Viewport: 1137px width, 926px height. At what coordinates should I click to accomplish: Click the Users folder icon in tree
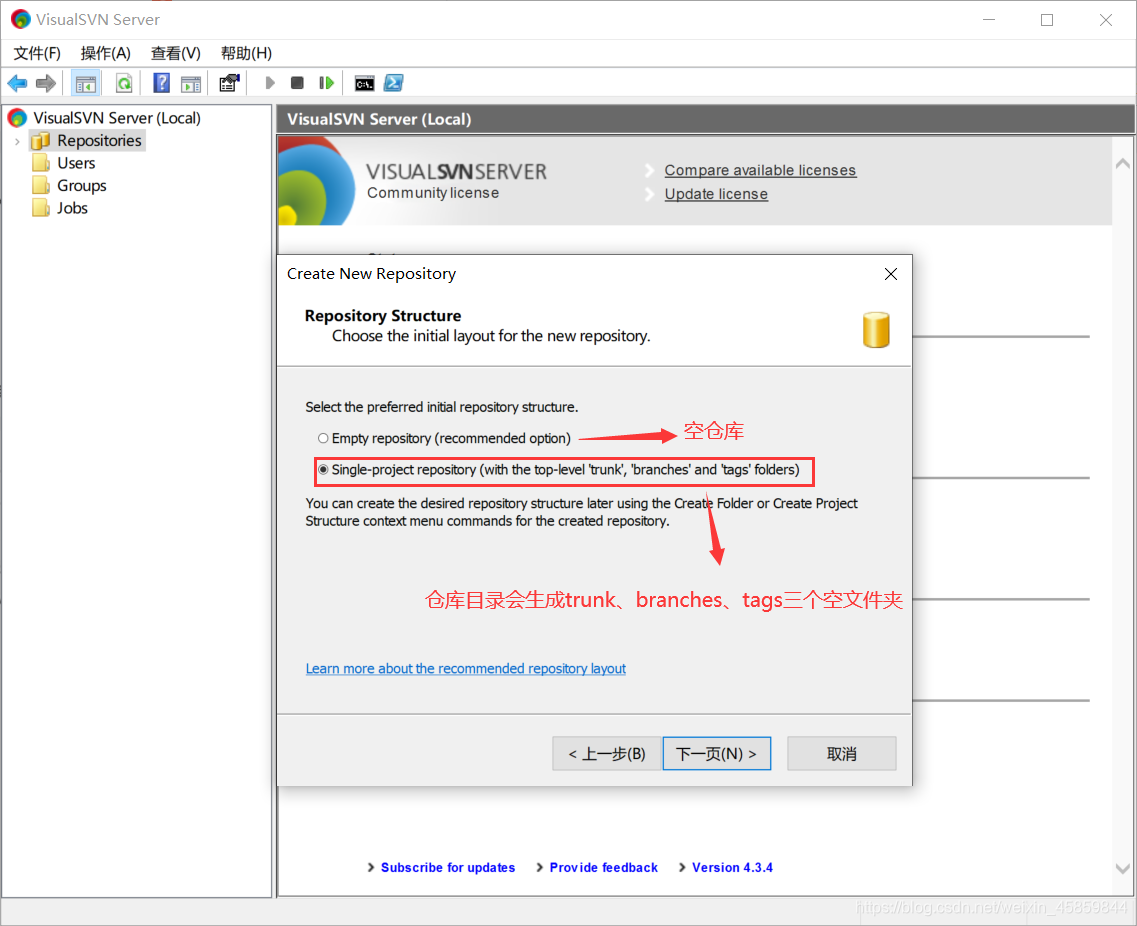[41, 163]
